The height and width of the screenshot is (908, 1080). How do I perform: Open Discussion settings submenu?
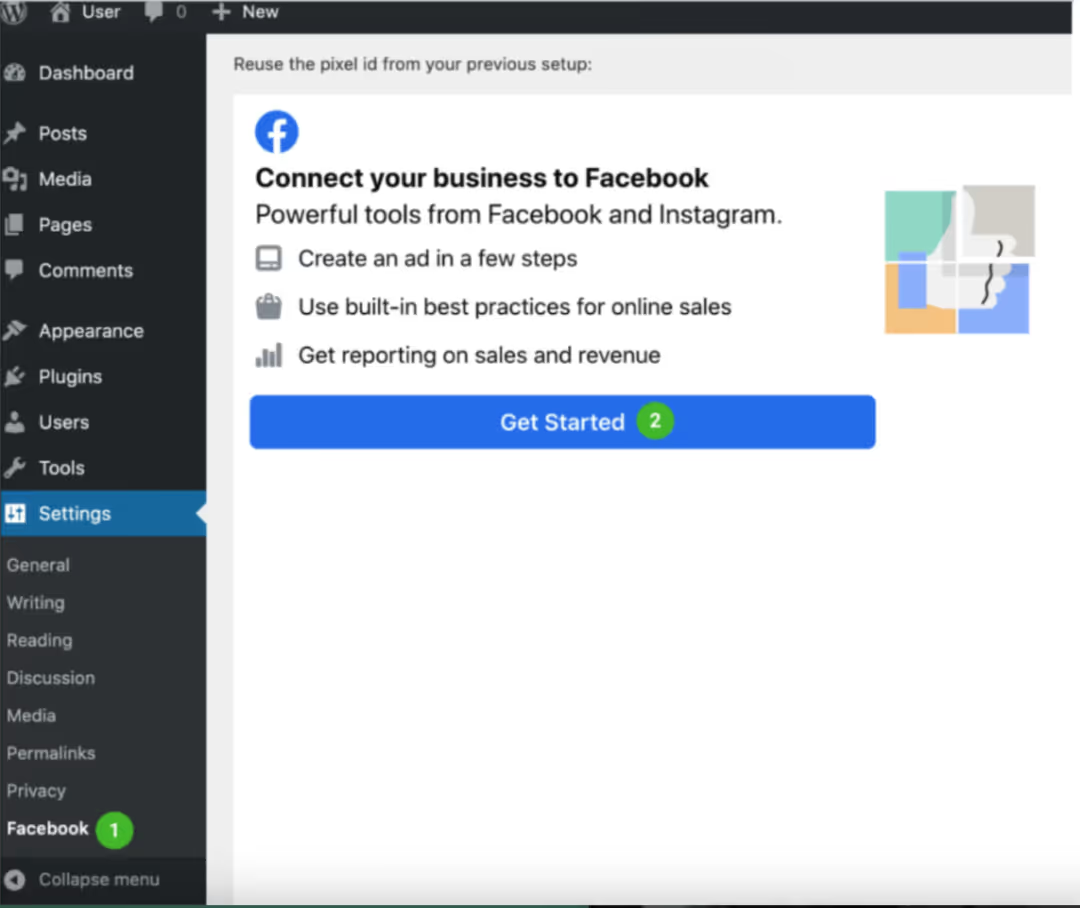pos(50,678)
